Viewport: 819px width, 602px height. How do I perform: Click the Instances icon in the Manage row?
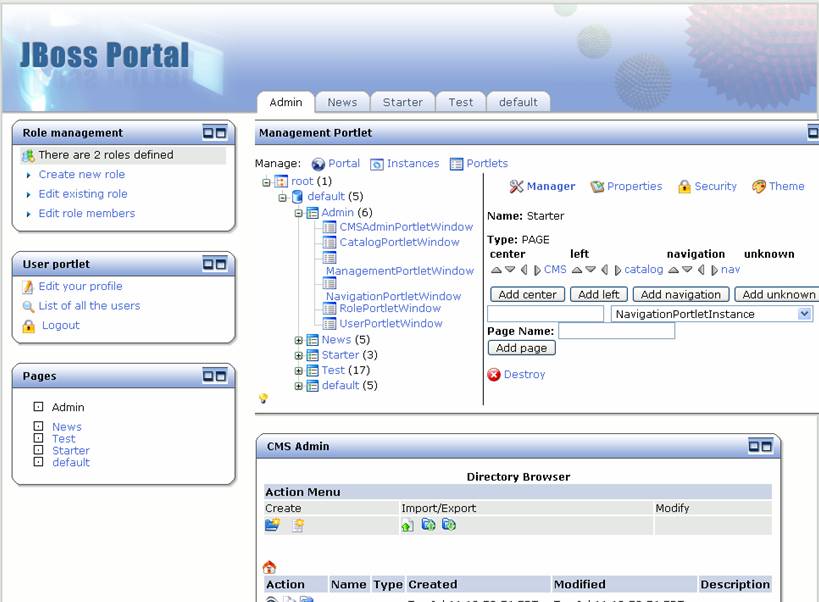coord(377,164)
